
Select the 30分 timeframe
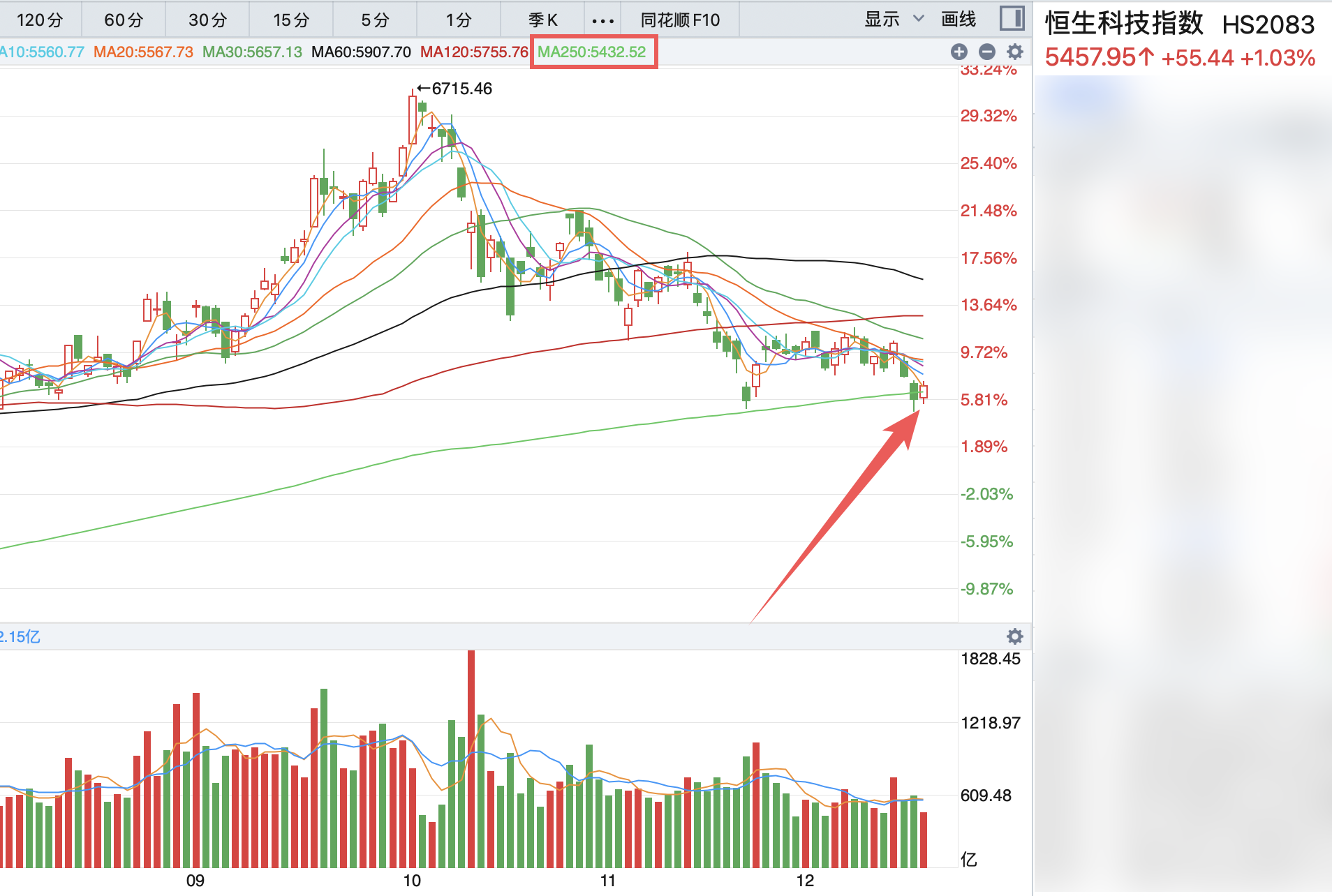coord(207,20)
